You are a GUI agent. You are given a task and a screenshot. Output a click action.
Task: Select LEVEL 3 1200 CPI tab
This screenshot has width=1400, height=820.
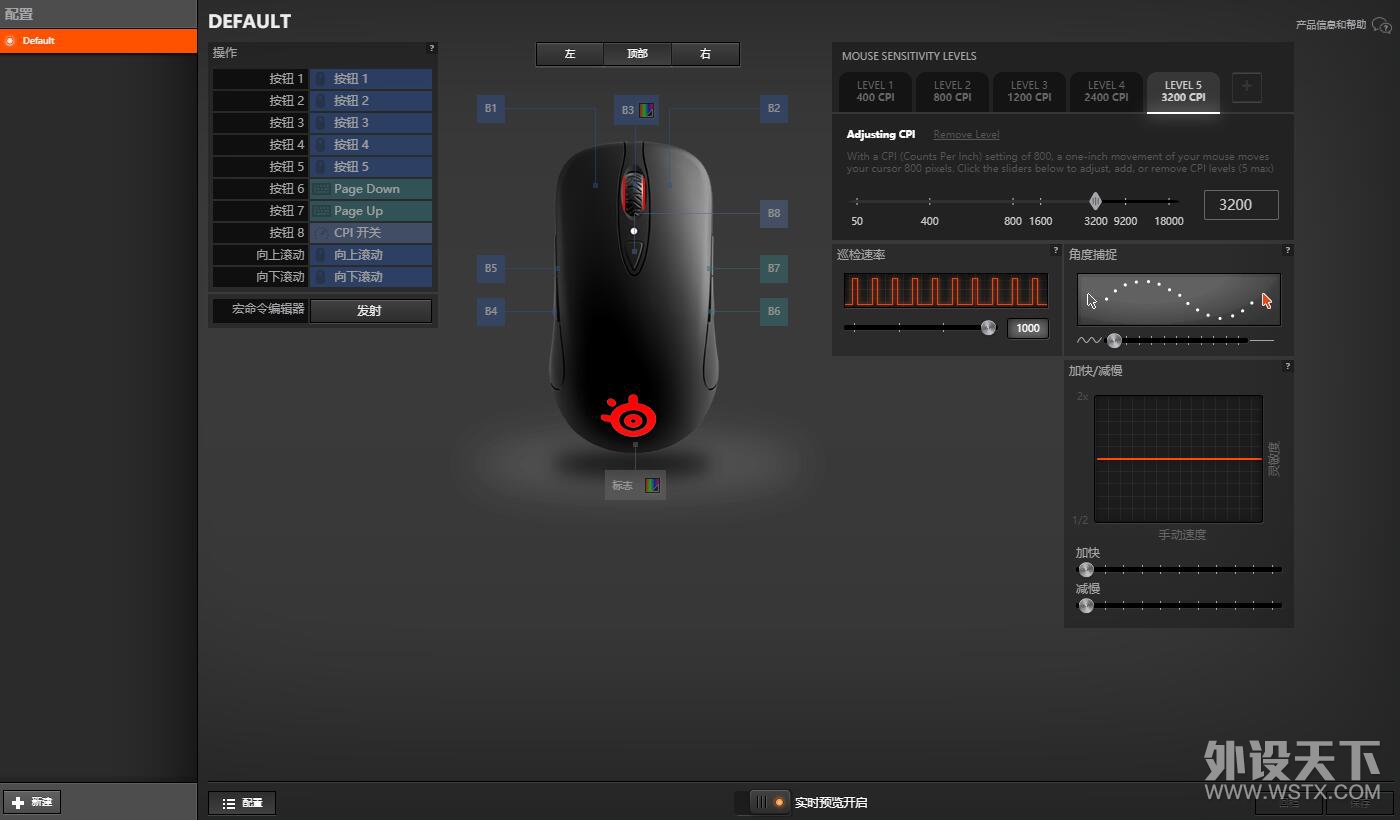(1029, 92)
